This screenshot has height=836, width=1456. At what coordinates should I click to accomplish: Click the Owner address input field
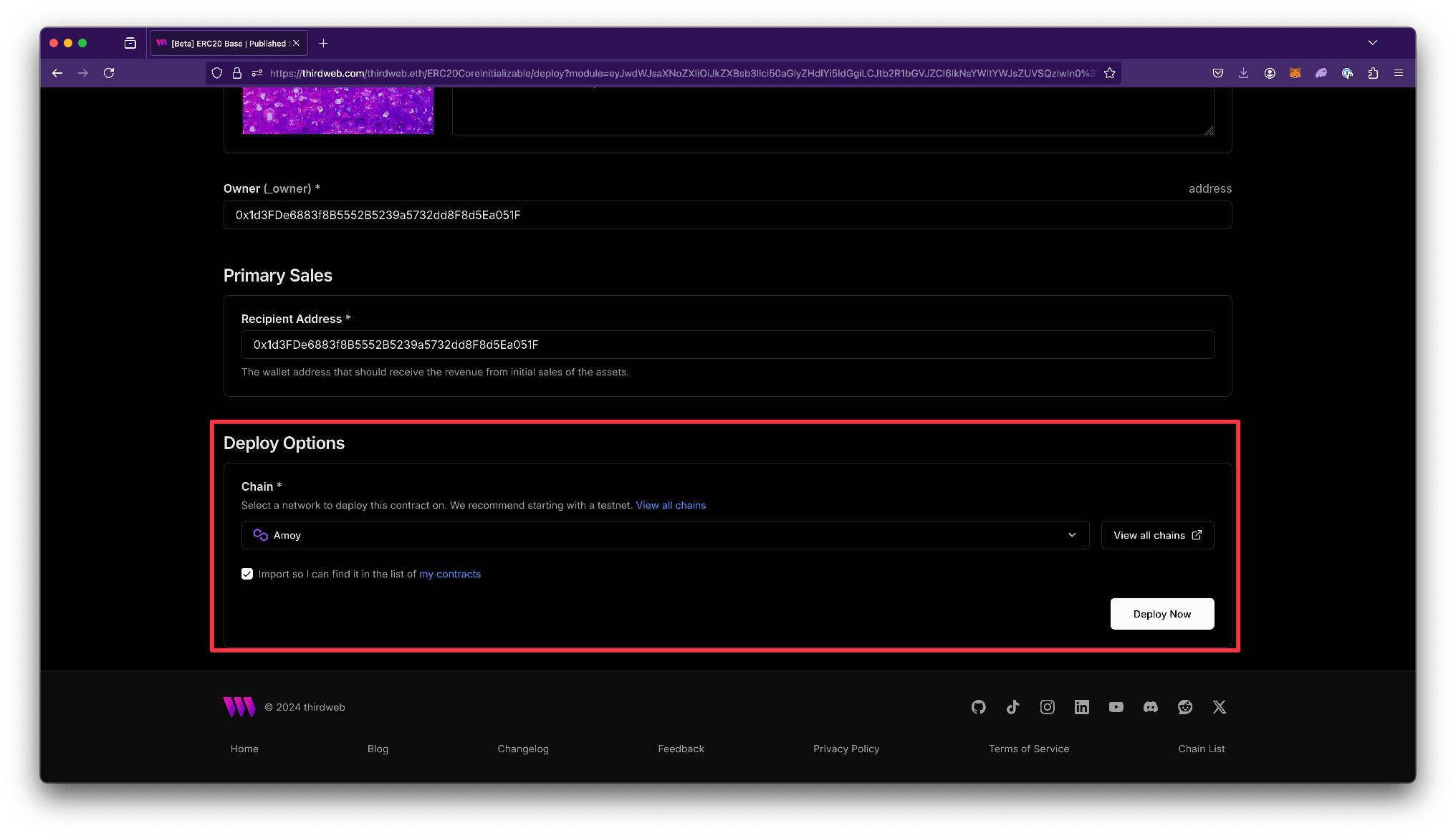tap(728, 214)
